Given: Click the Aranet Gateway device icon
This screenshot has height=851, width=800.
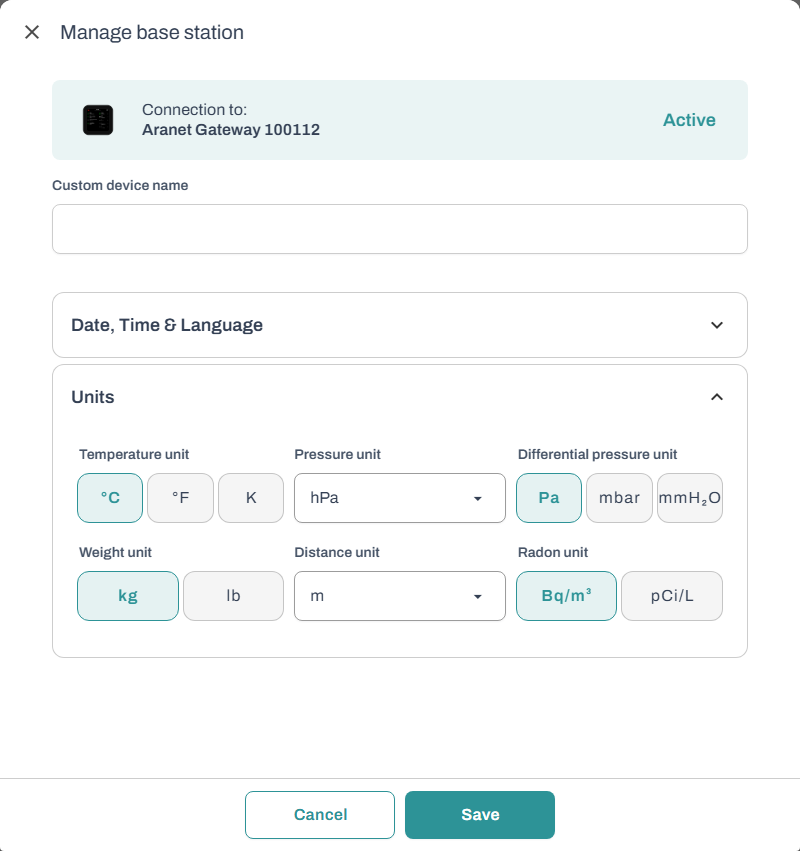Looking at the screenshot, I should pos(97,120).
